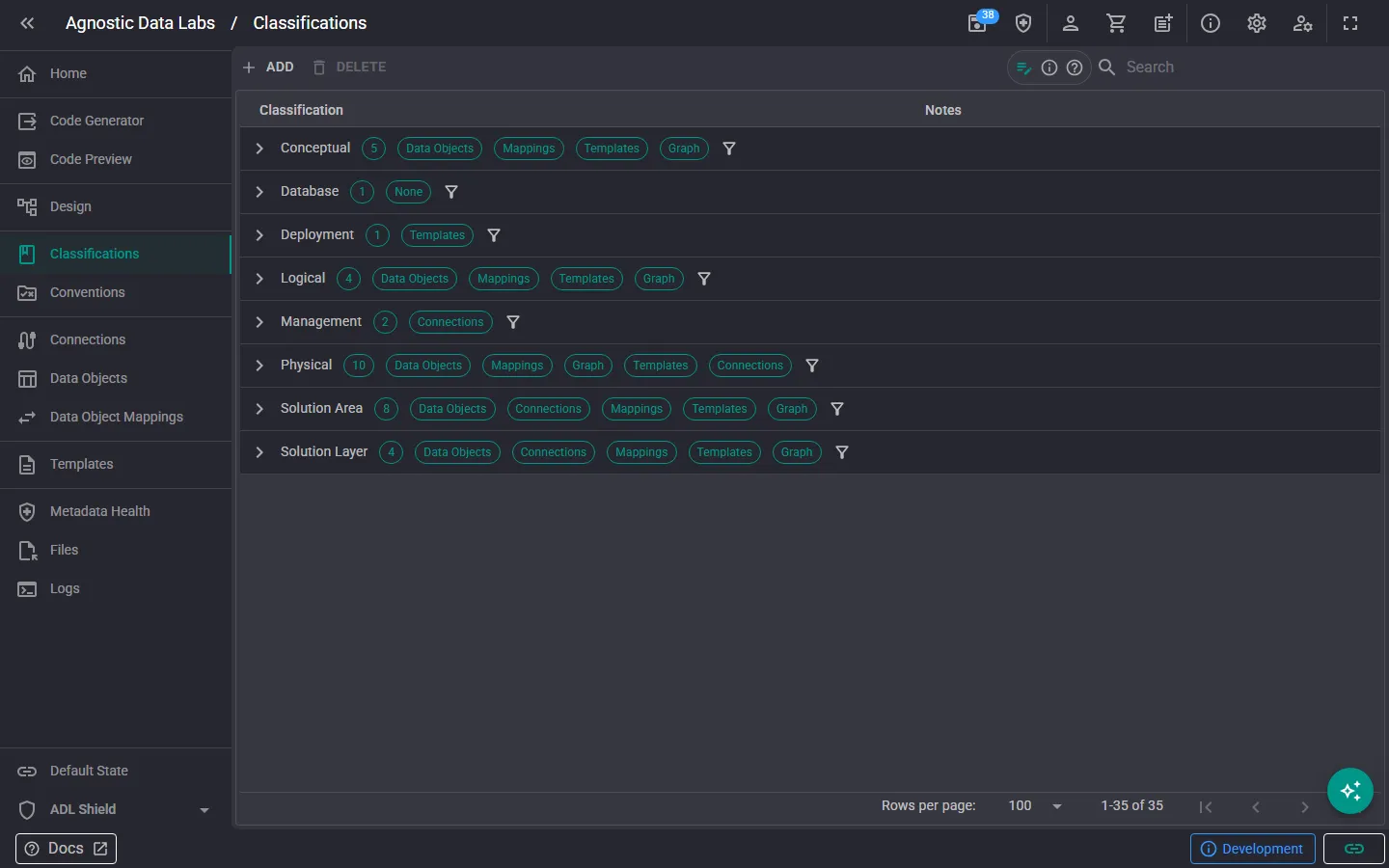The height and width of the screenshot is (868, 1389).
Task: Click the Development environment button
Action: pyautogui.click(x=1252, y=849)
